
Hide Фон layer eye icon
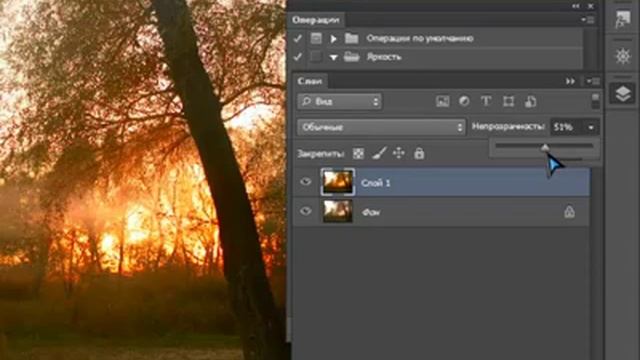305,211
